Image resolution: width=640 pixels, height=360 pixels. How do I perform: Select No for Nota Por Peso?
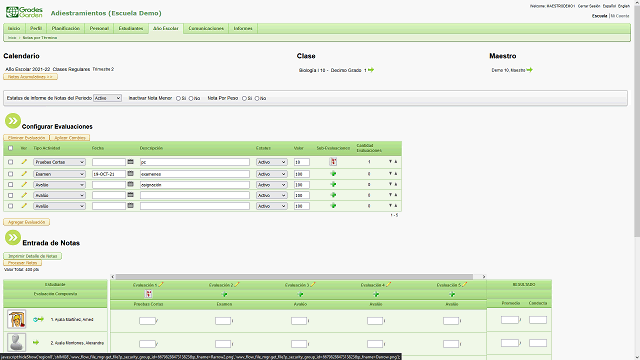(x=257, y=98)
